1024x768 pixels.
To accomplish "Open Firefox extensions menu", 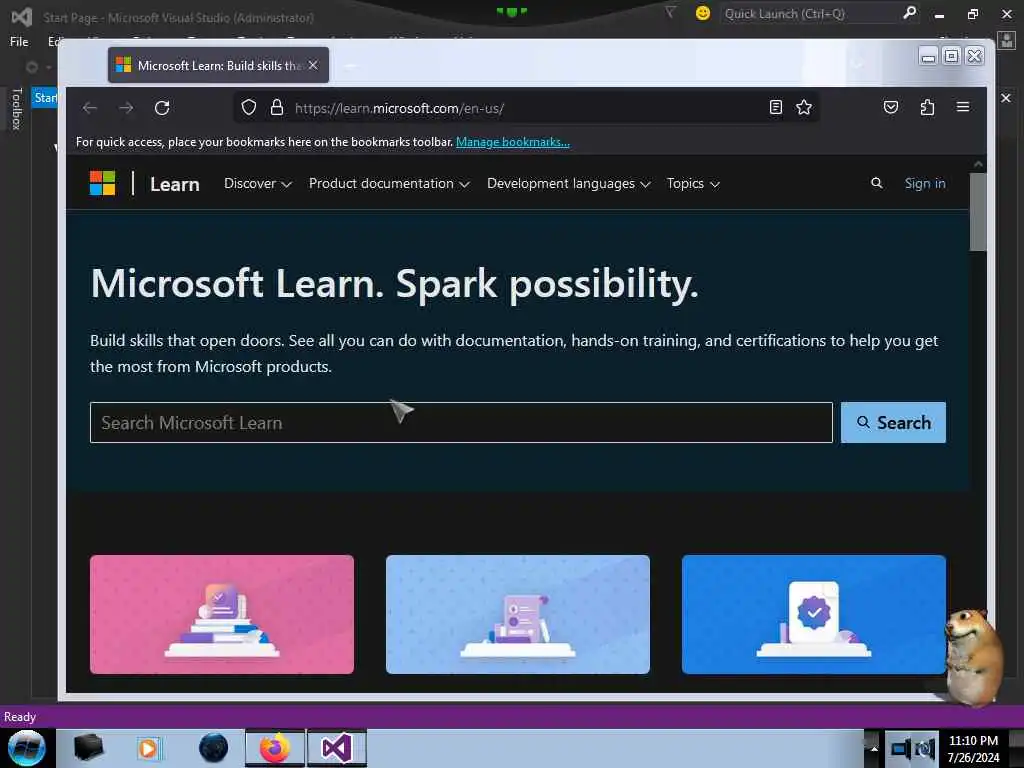I will [x=927, y=107].
